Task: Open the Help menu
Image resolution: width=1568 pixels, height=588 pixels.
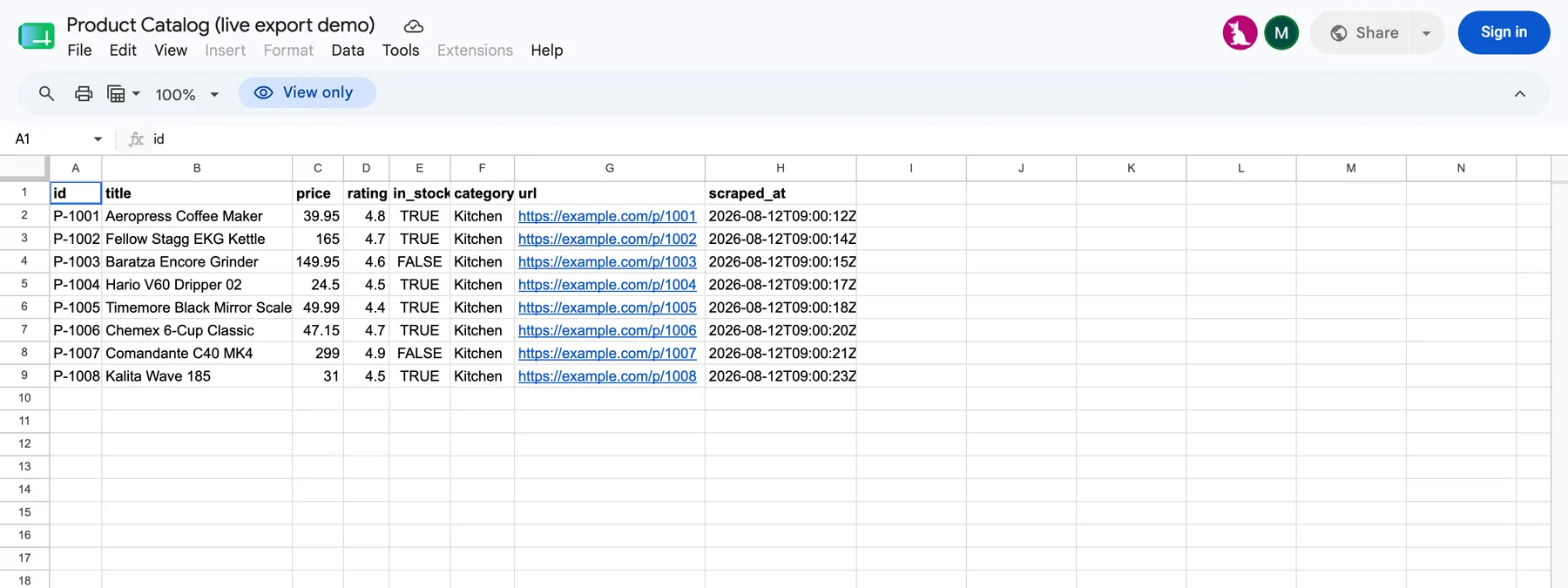Action: pos(546,51)
